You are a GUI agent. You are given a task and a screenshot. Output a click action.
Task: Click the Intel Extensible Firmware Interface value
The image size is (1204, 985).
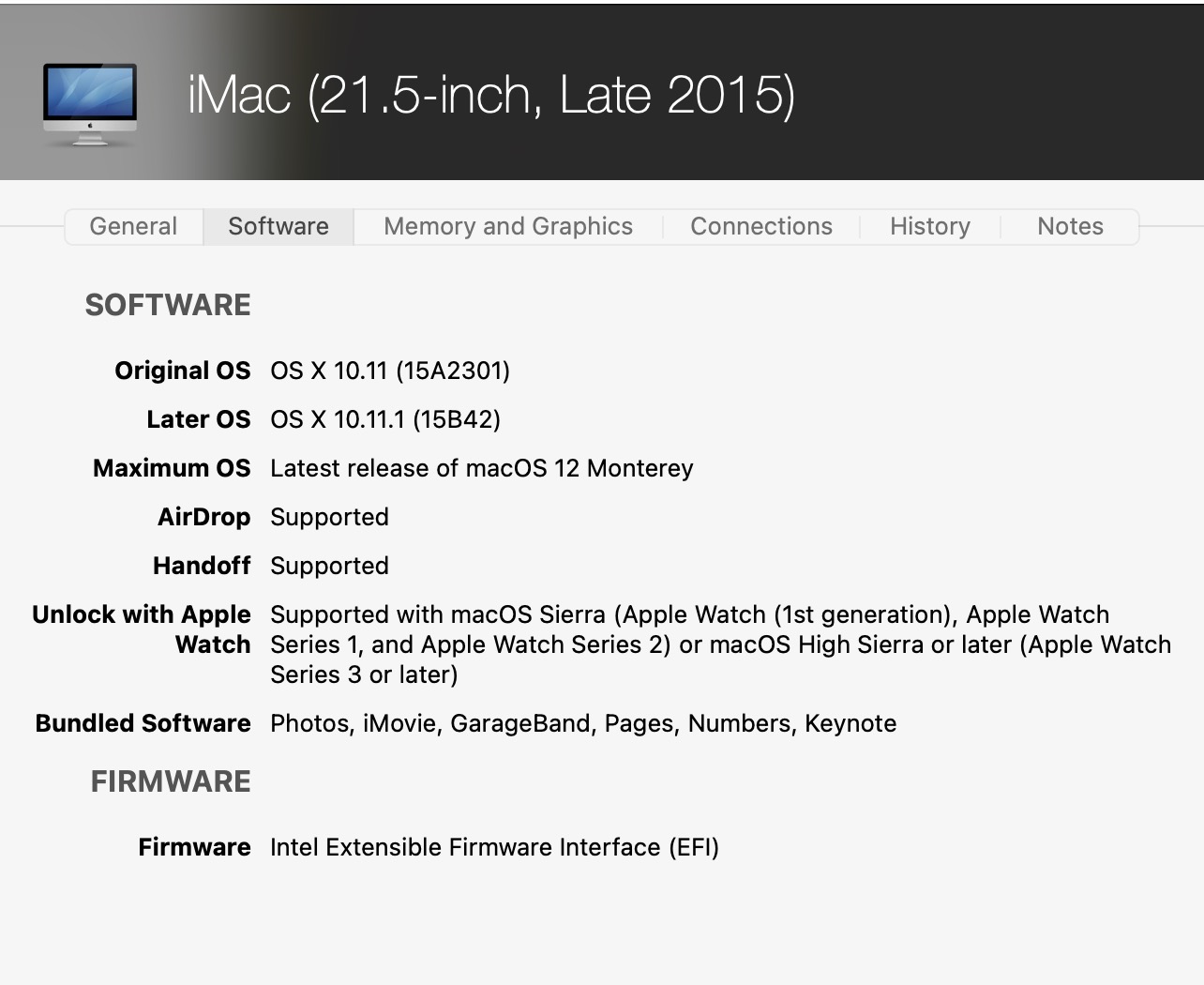point(494,847)
